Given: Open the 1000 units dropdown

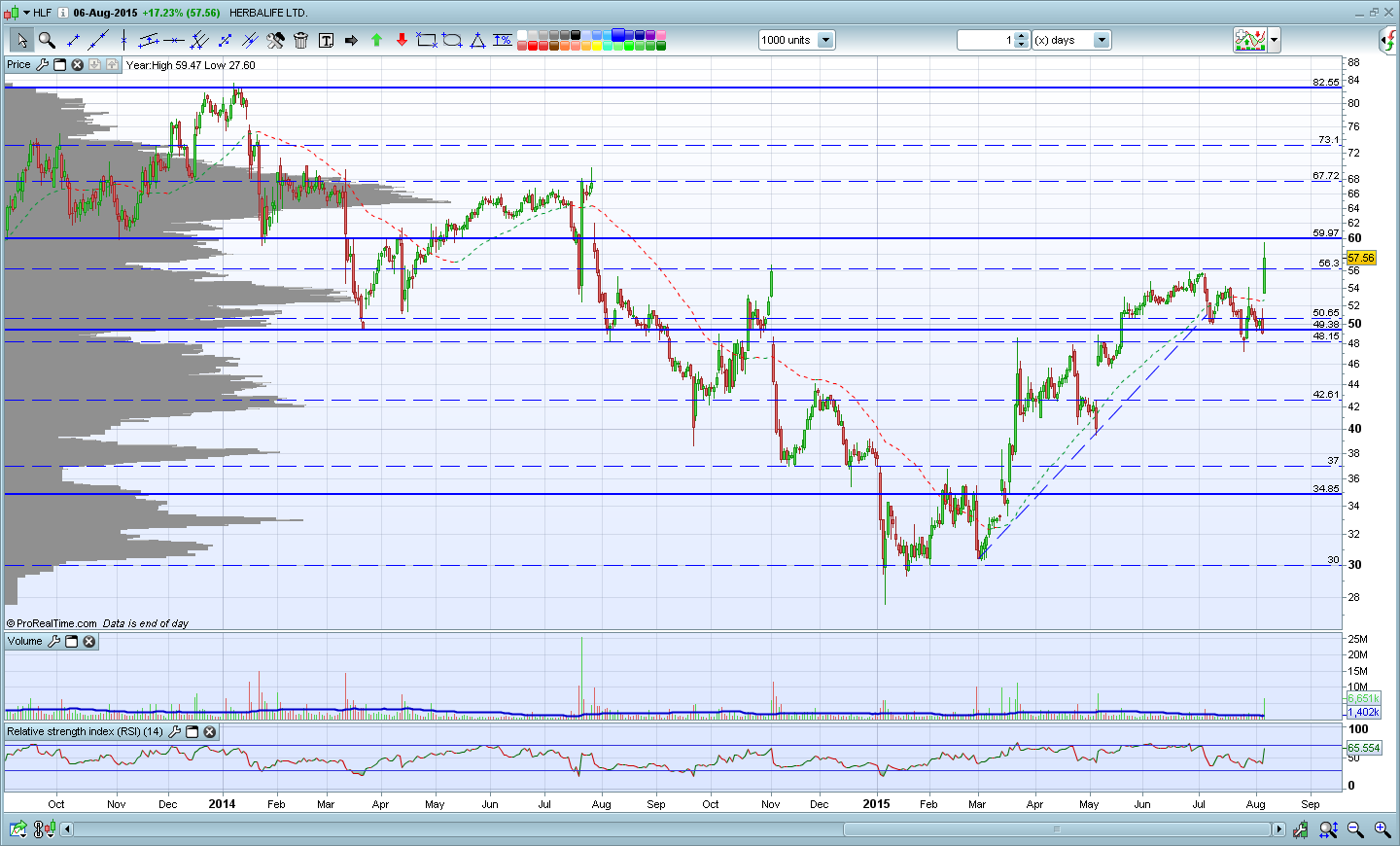Looking at the screenshot, I should tap(825, 40).
